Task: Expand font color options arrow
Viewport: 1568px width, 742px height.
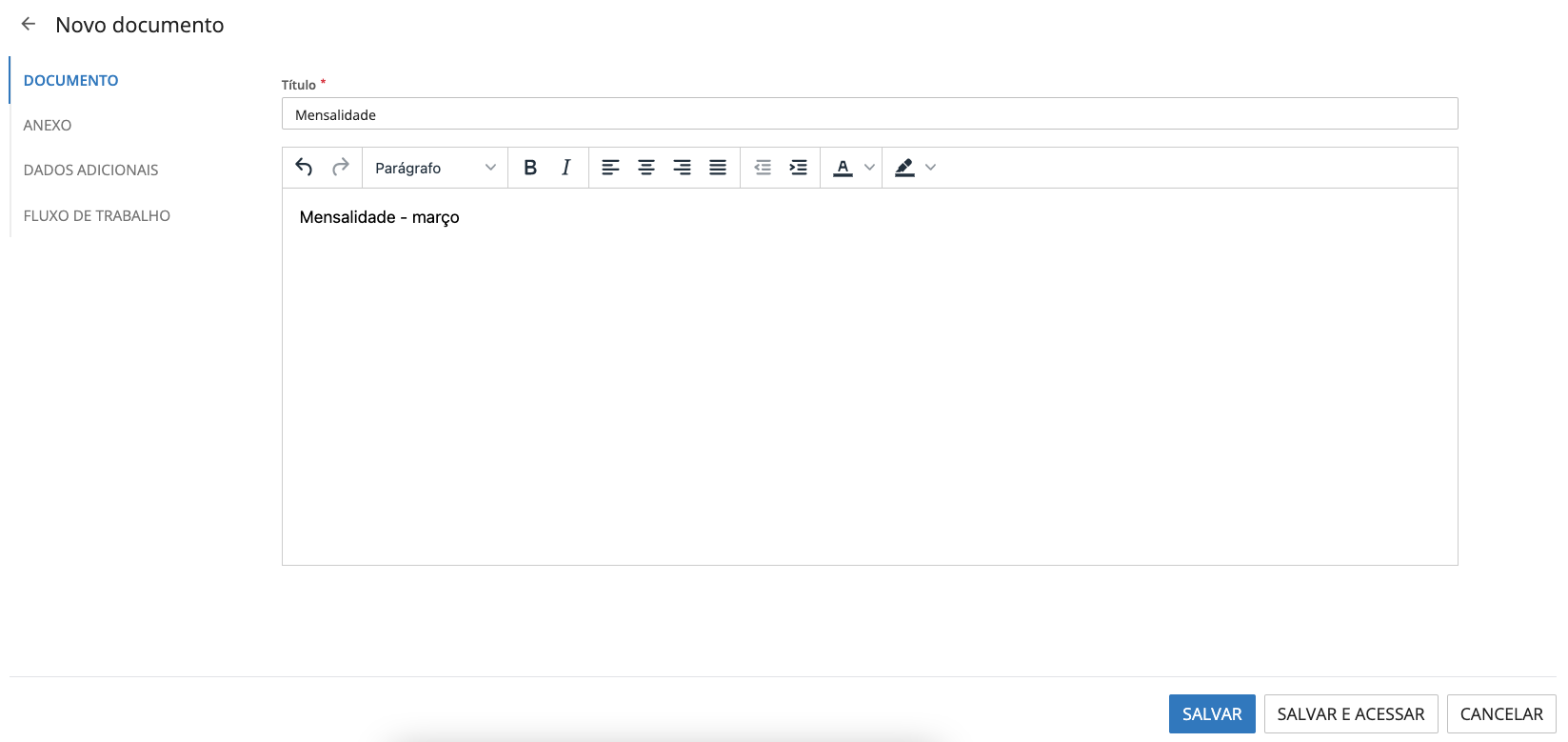Action: [869, 168]
